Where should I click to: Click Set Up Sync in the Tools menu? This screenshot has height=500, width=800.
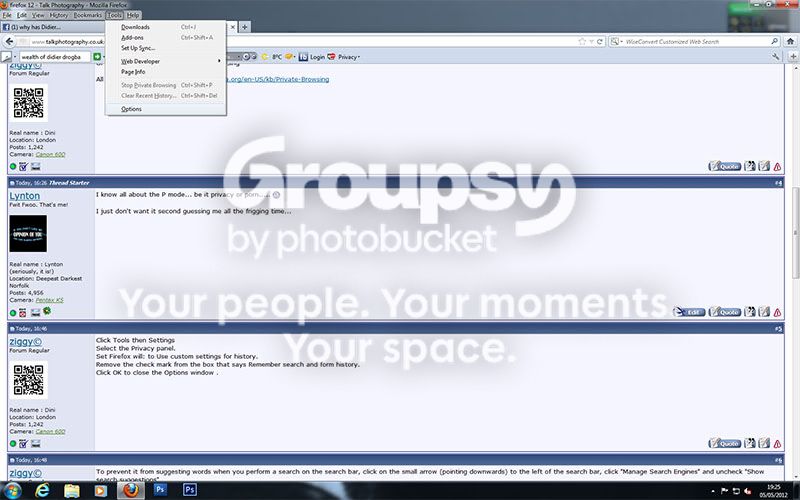(x=166, y=48)
